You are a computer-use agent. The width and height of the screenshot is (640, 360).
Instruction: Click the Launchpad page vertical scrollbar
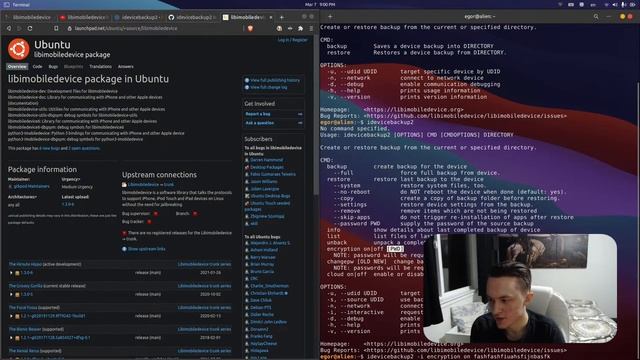coord(316,114)
